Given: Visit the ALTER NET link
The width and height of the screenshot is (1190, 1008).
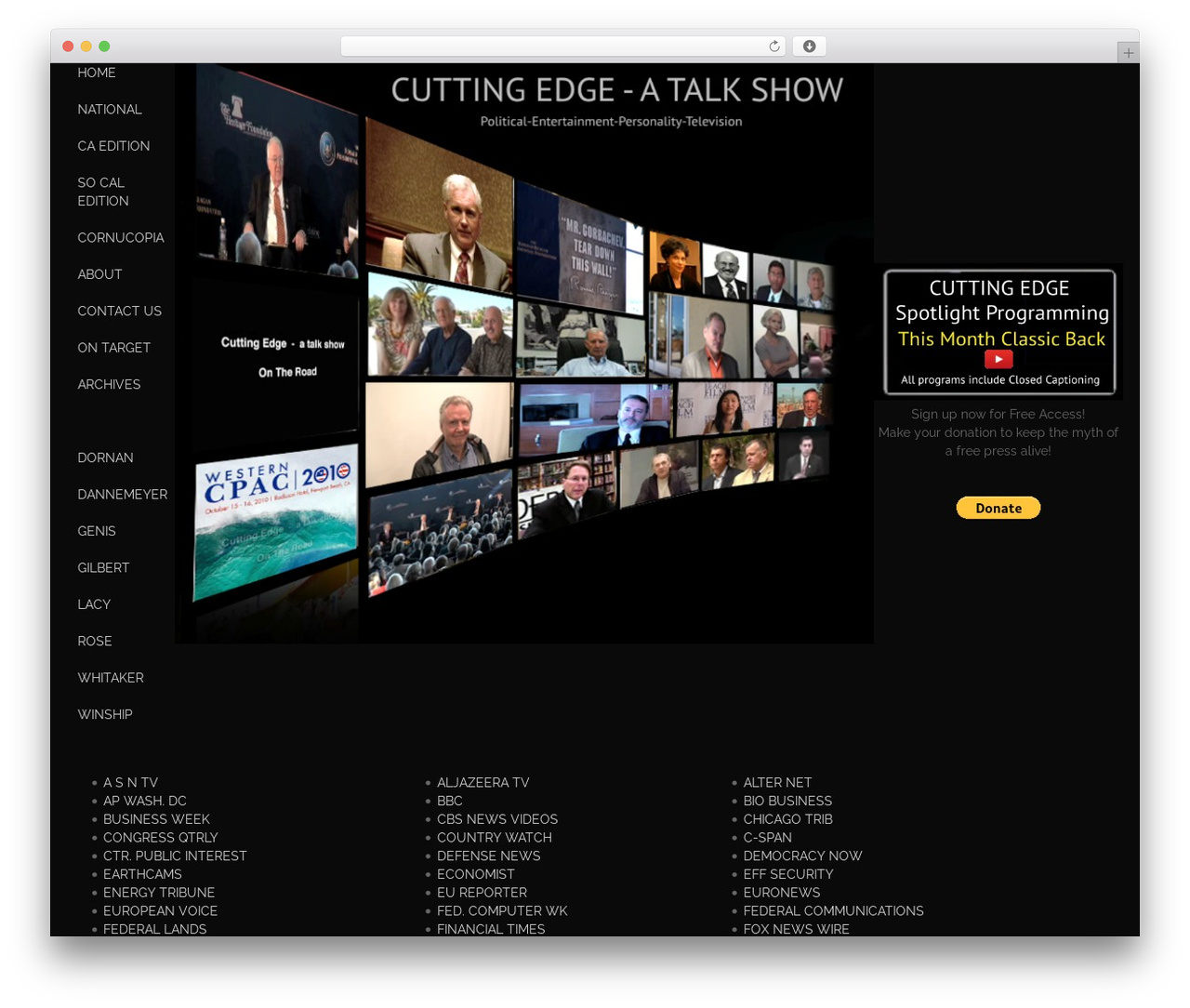Looking at the screenshot, I should 777,783.
